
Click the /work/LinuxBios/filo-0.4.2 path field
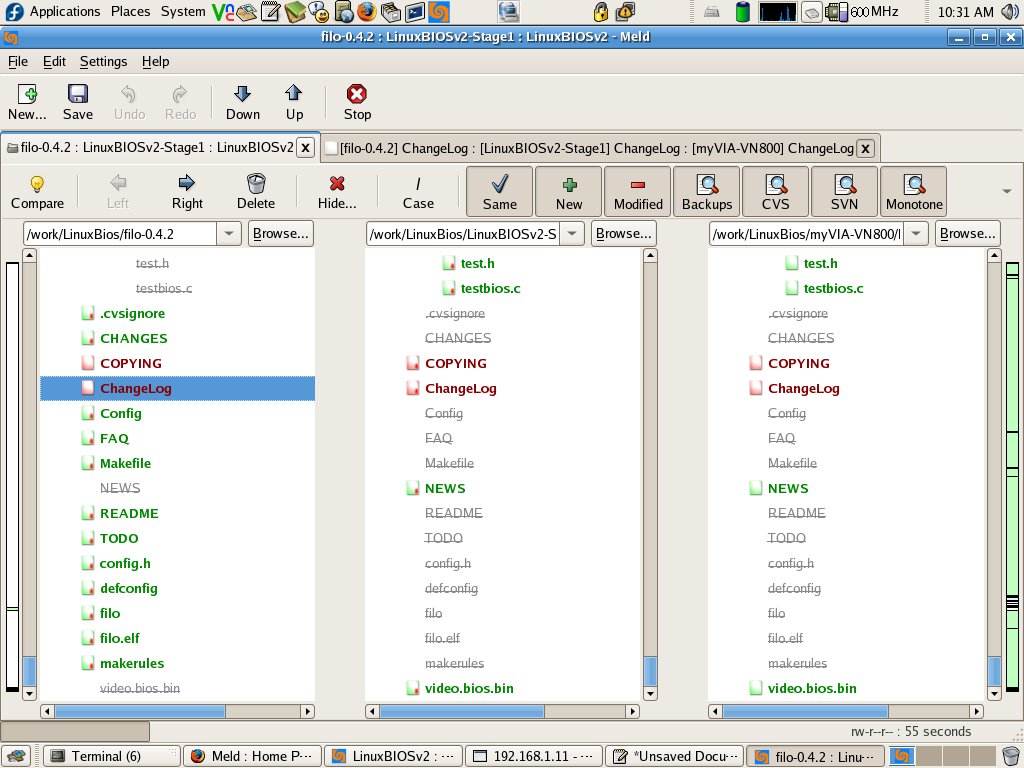[120, 234]
